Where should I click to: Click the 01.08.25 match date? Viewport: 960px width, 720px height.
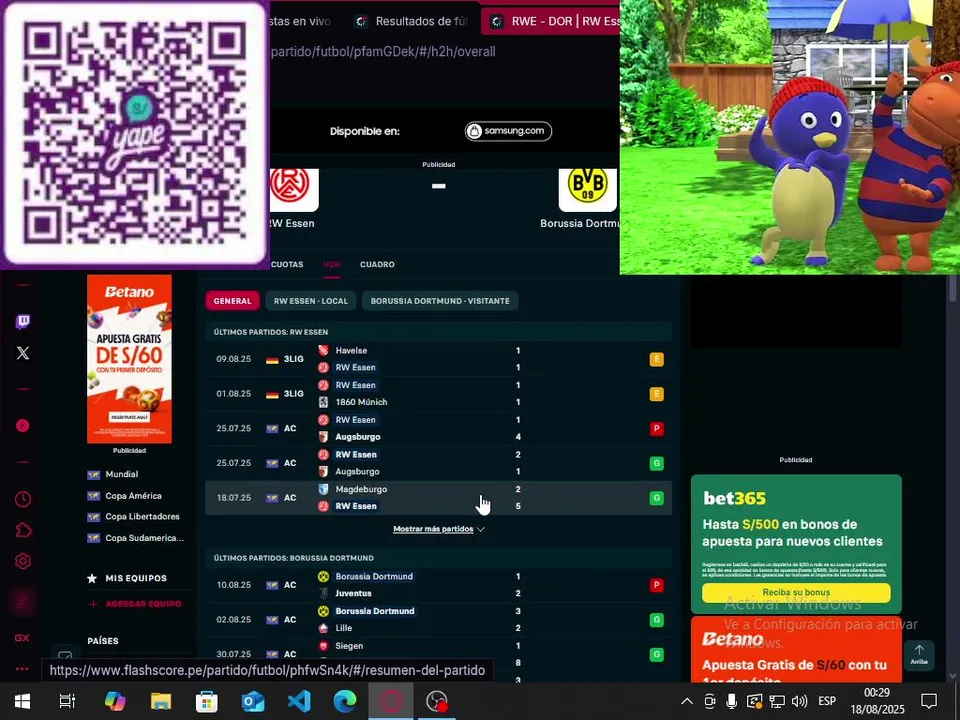pyautogui.click(x=234, y=394)
